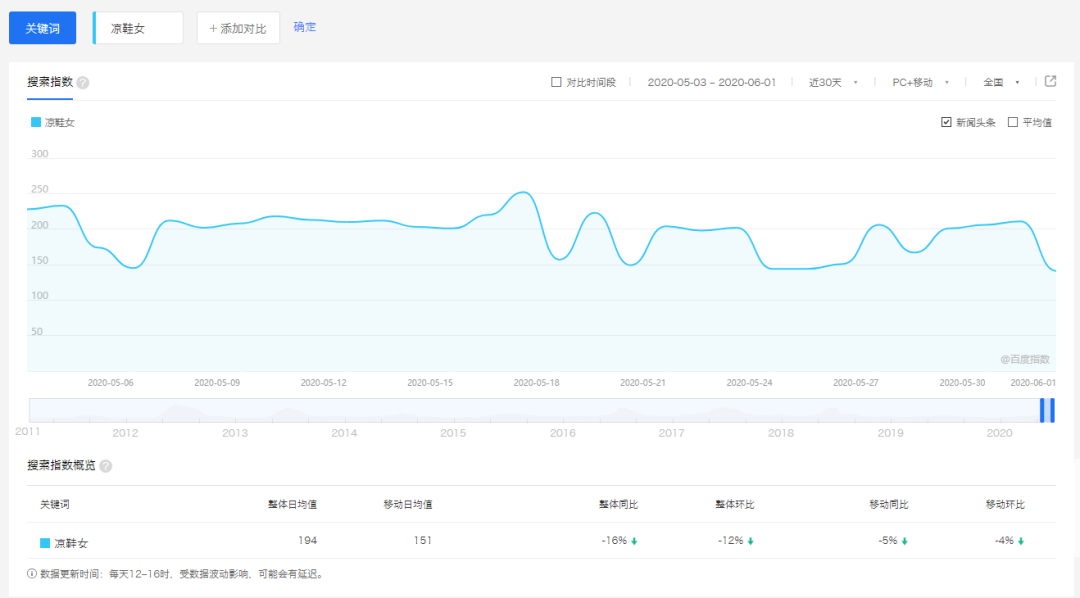
Task: Toggle the 凉鞋女 chart legend swatch
Action: [x=36, y=122]
